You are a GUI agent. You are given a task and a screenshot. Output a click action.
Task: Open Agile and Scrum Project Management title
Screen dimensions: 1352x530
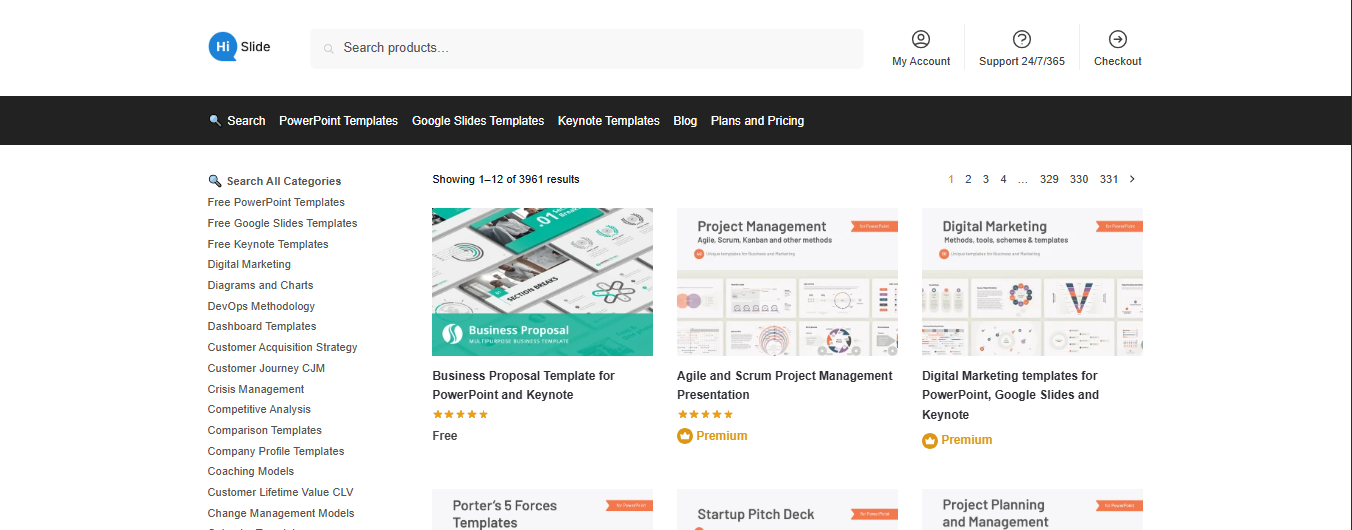[785, 385]
